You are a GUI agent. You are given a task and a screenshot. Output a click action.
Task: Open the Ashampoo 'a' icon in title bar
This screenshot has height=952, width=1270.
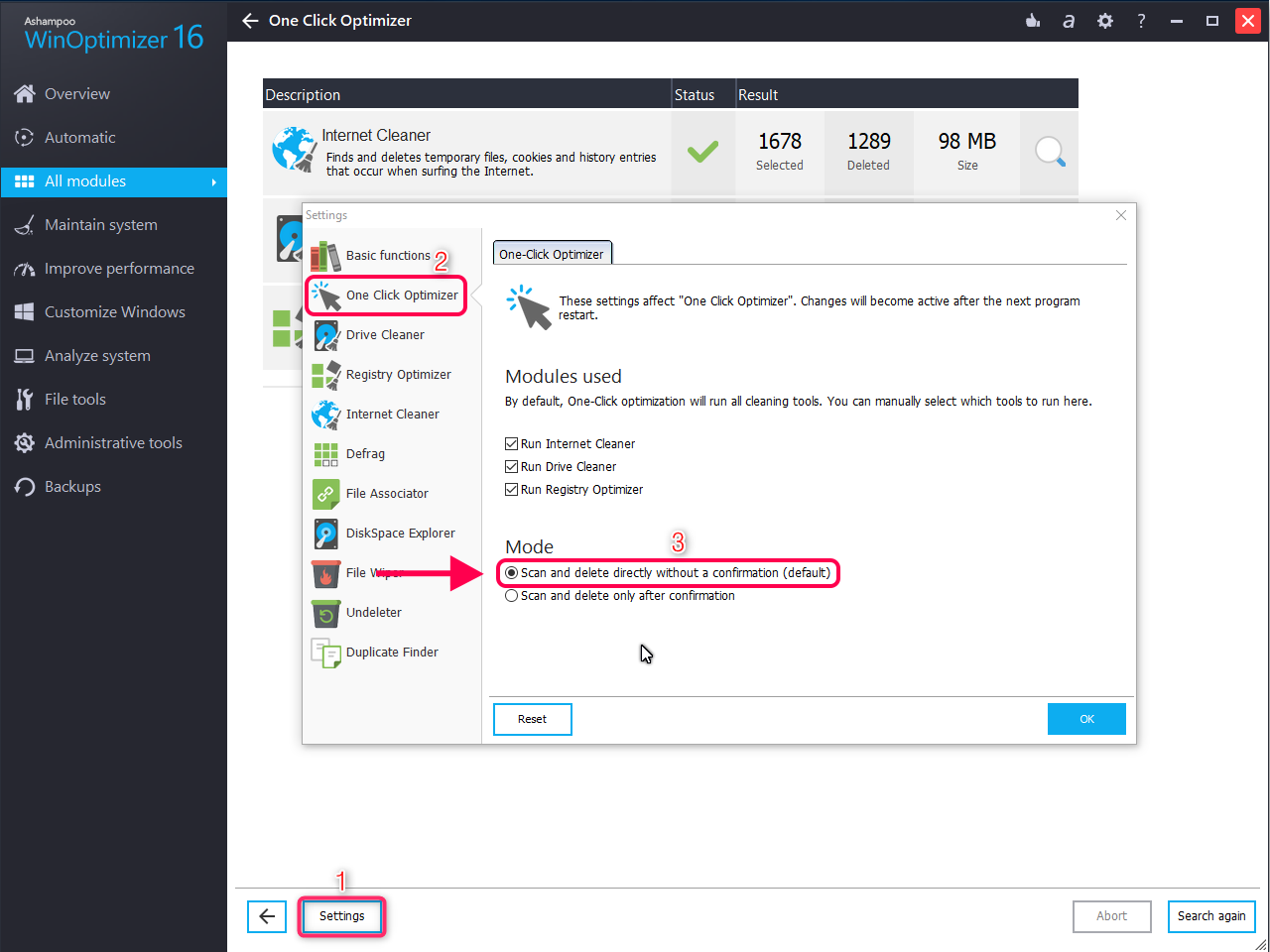pos(1069,21)
